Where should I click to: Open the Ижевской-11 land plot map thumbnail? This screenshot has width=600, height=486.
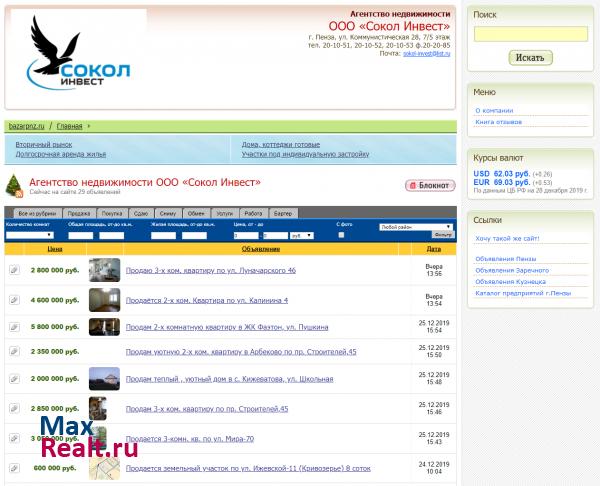pos(104,468)
